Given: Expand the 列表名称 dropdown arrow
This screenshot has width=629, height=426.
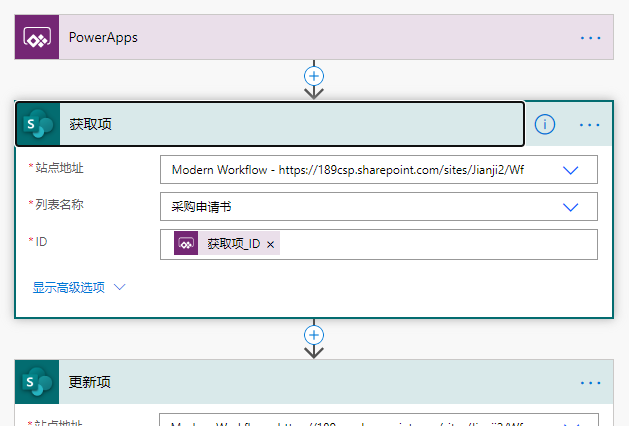Looking at the screenshot, I should 570,207.
